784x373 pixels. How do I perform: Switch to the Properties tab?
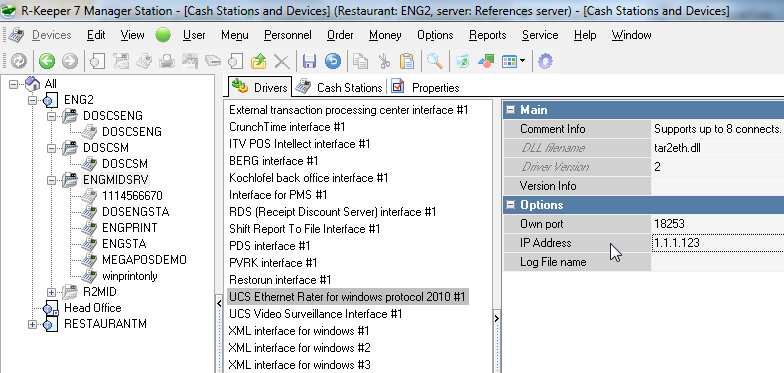[x=426, y=88]
